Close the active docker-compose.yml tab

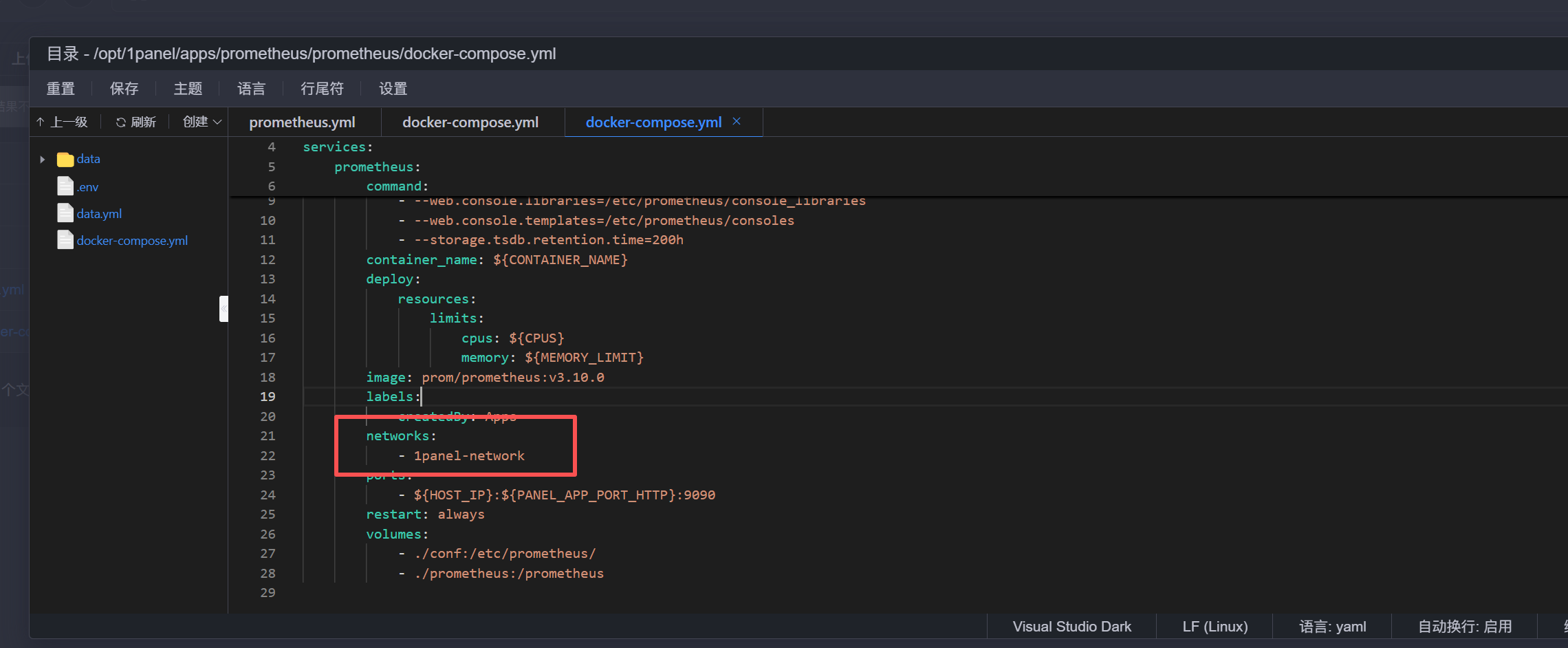[737, 121]
